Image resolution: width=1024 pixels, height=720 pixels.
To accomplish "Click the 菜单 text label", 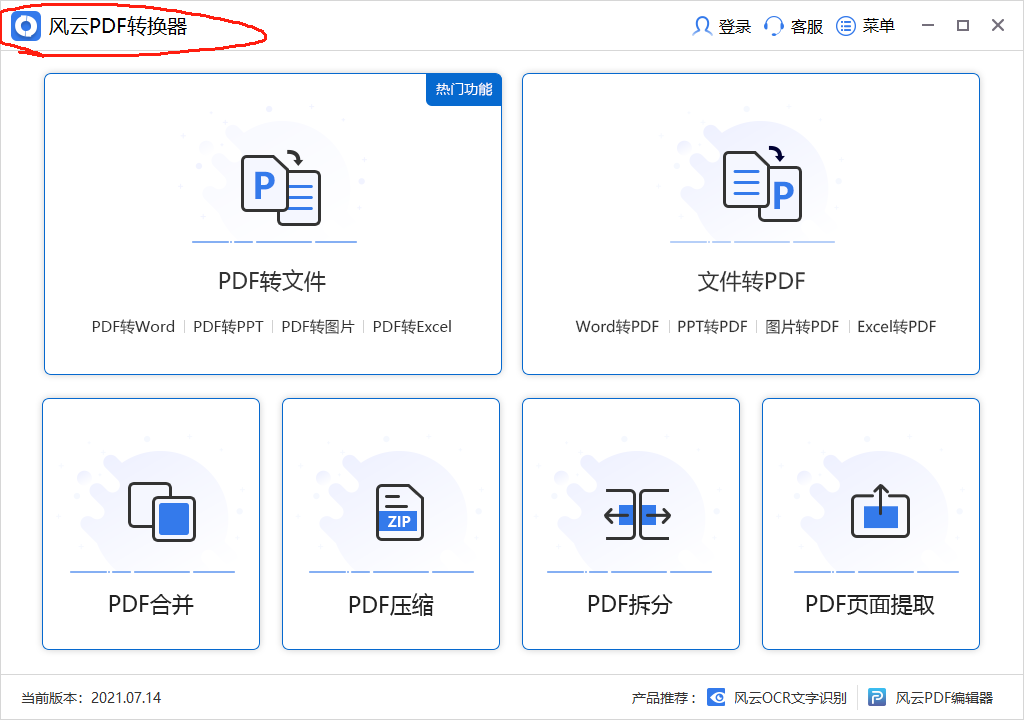I will tap(878, 26).
